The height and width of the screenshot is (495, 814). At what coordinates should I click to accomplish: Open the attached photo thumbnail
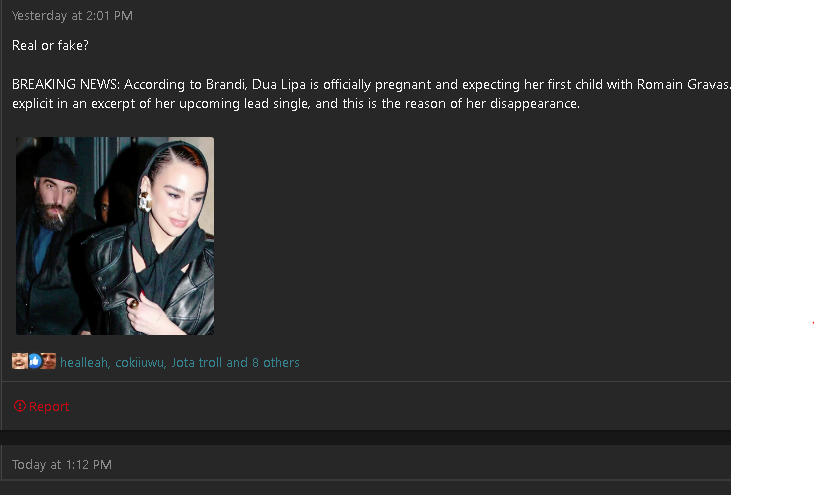[x=115, y=236]
